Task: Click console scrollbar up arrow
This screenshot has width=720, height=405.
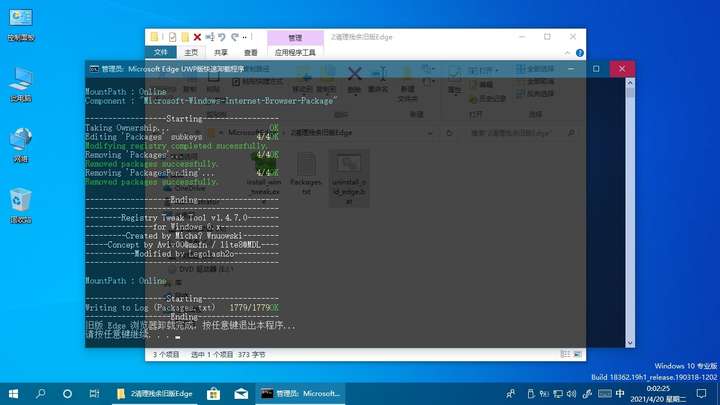Action: point(630,83)
